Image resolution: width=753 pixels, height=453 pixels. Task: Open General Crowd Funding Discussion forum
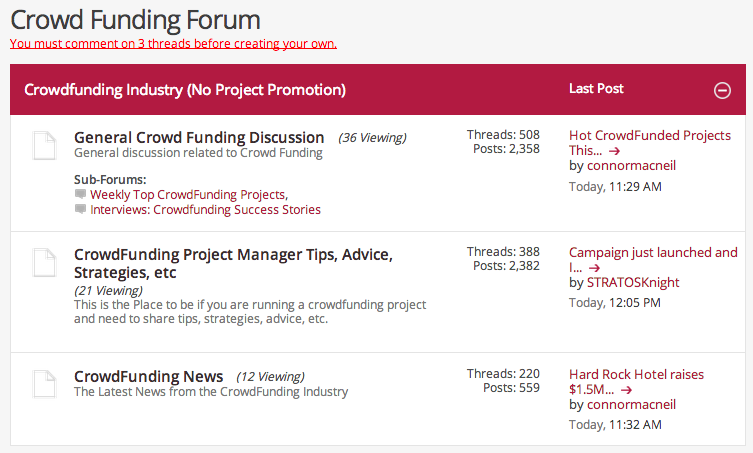point(199,138)
